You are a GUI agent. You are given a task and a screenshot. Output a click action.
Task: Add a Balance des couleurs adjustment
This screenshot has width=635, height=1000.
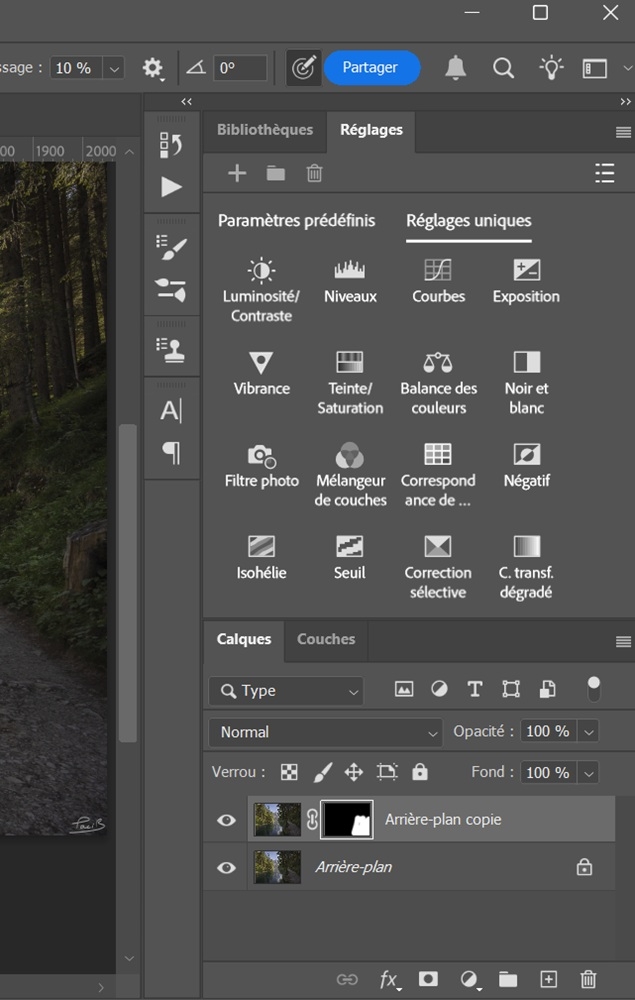pyautogui.click(x=438, y=383)
